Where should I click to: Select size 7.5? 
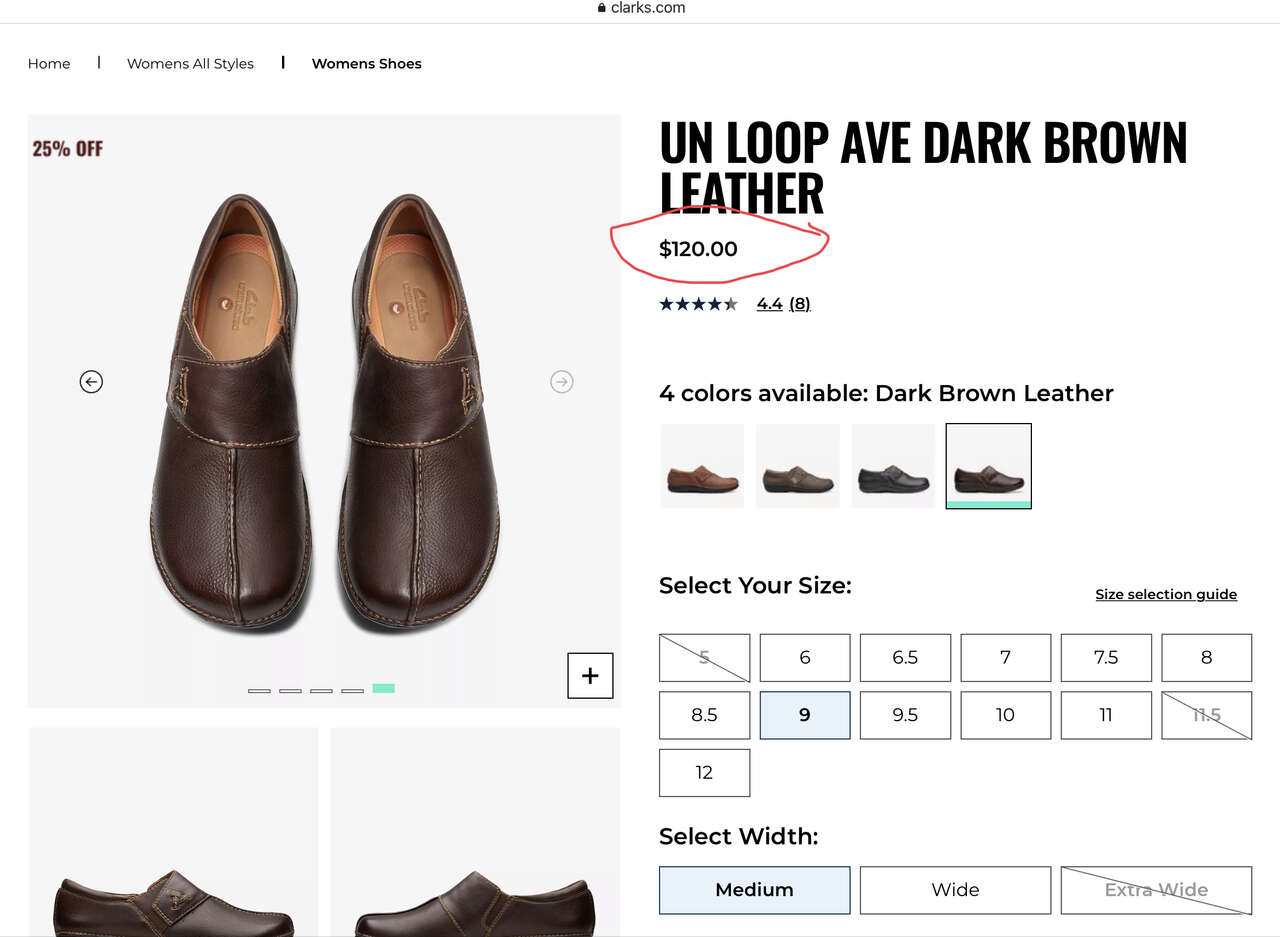(x=1106, y=657)
